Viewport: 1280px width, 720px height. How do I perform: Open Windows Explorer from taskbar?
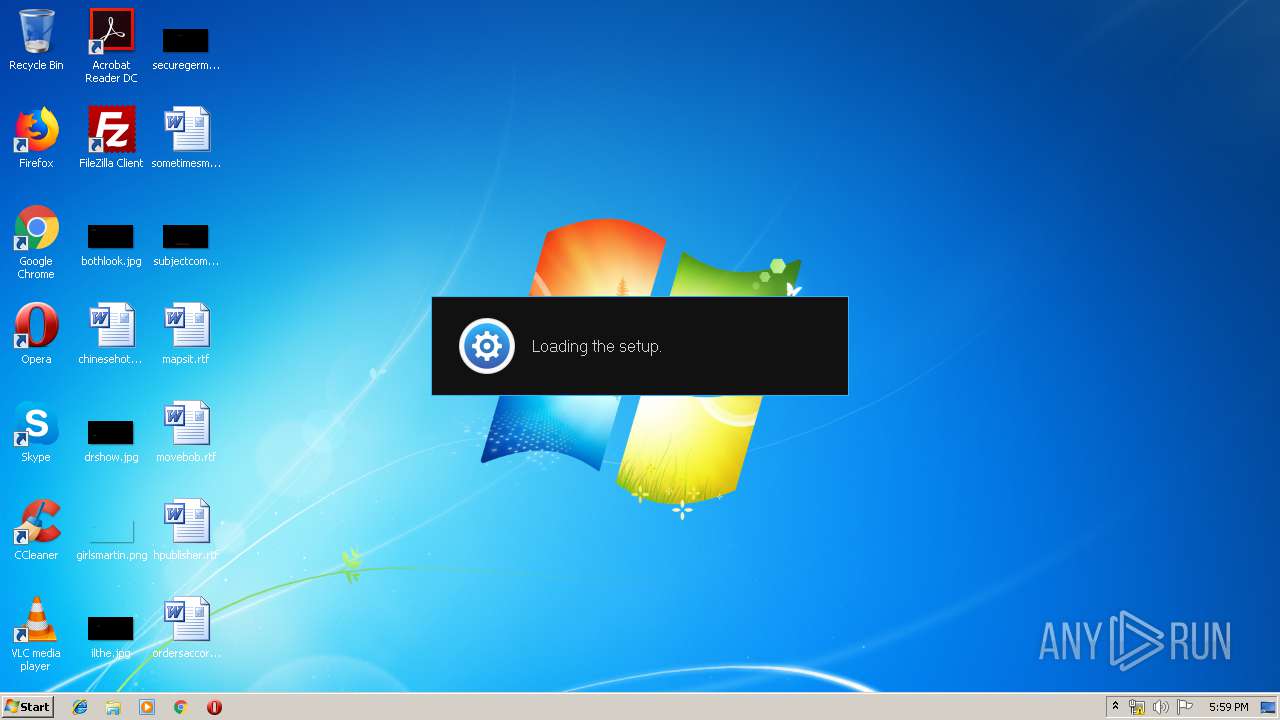(113, 707)
